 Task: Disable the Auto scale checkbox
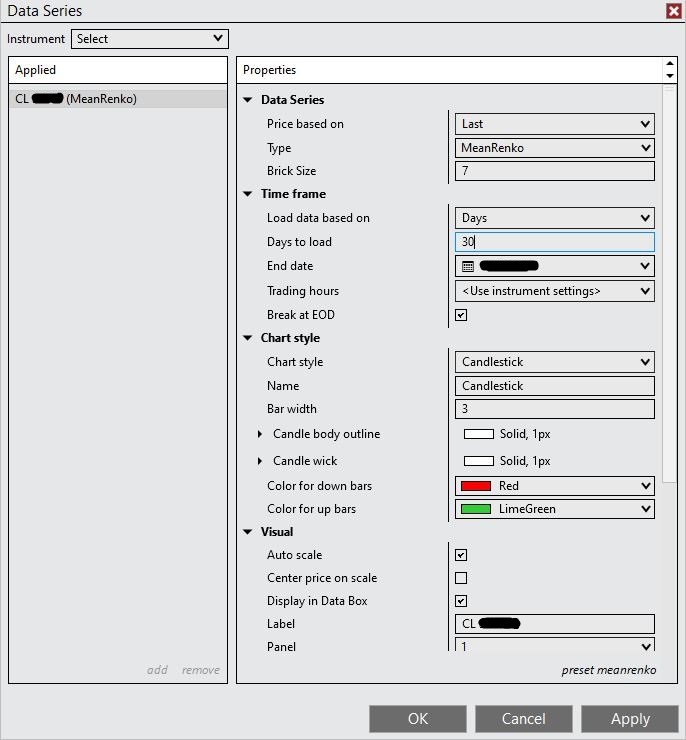461,555
